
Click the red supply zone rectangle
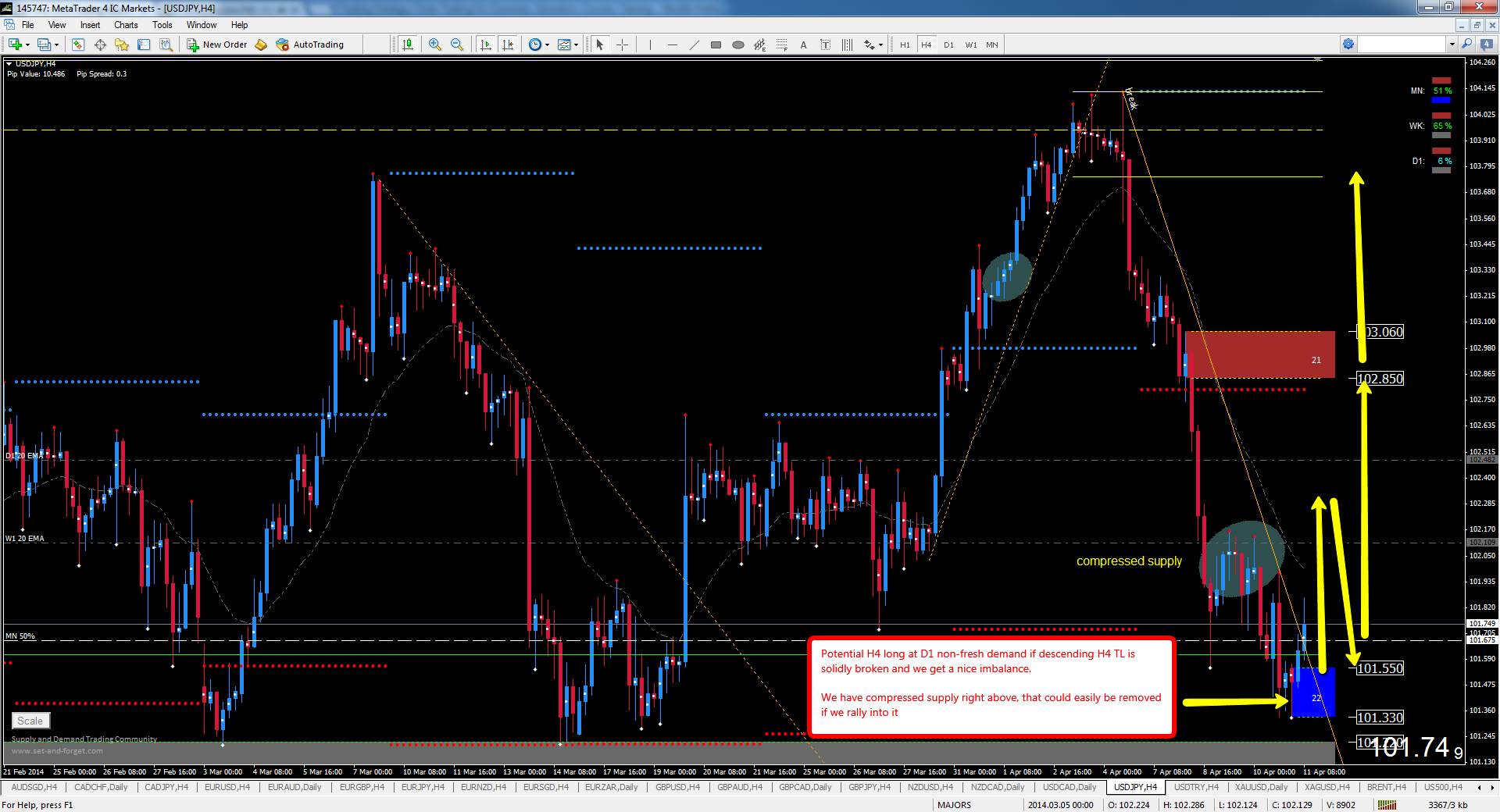point(1259,354)
